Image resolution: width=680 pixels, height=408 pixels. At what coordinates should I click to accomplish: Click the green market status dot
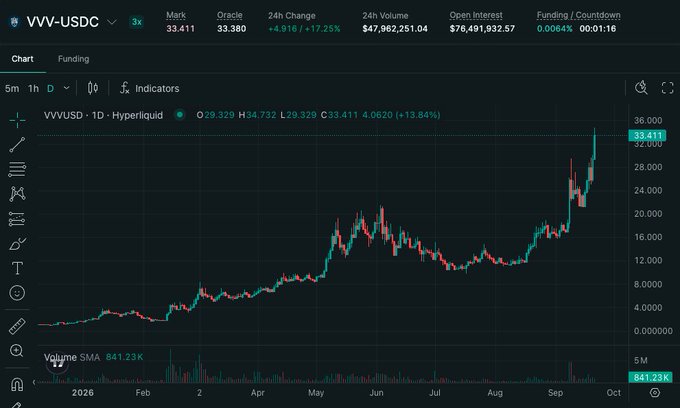coord(180,115)
